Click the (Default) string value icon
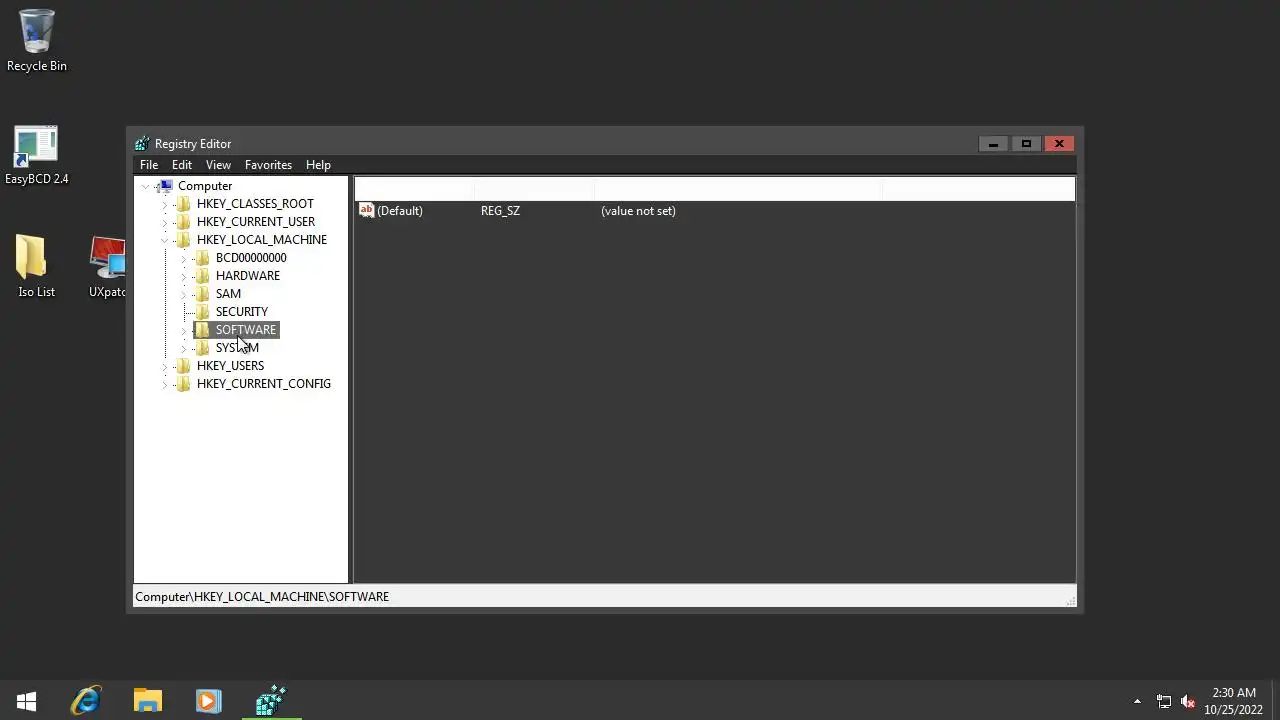Screen dimensions: 1280x720 [x=366, y=211]
